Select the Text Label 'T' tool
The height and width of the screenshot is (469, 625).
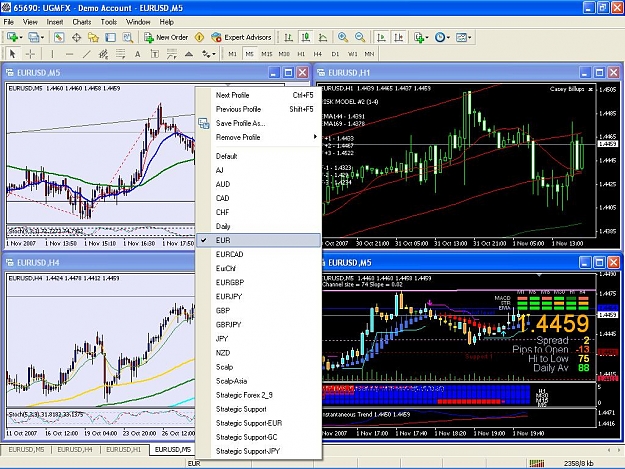point(155,54)
